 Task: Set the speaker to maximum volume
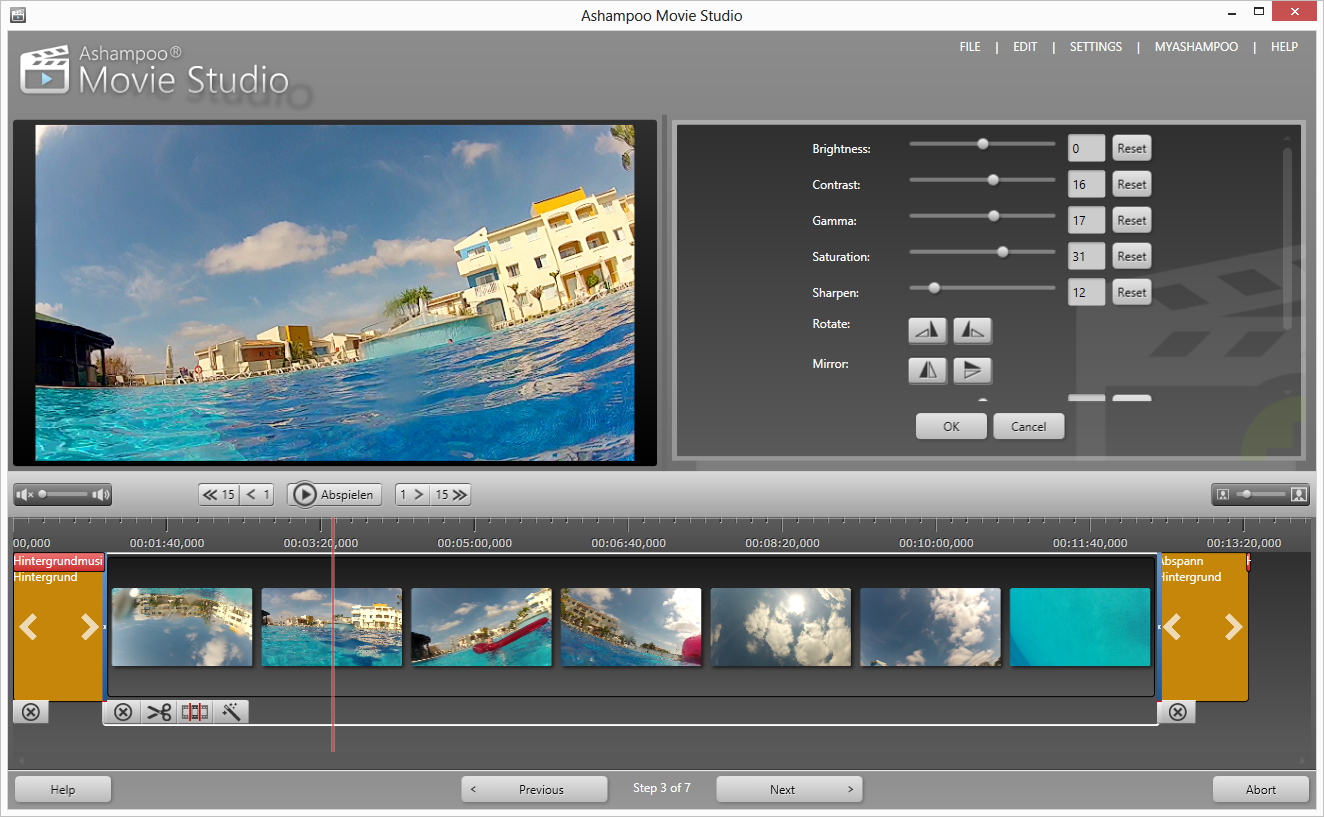pyautogui.click(x=100, y=493)
